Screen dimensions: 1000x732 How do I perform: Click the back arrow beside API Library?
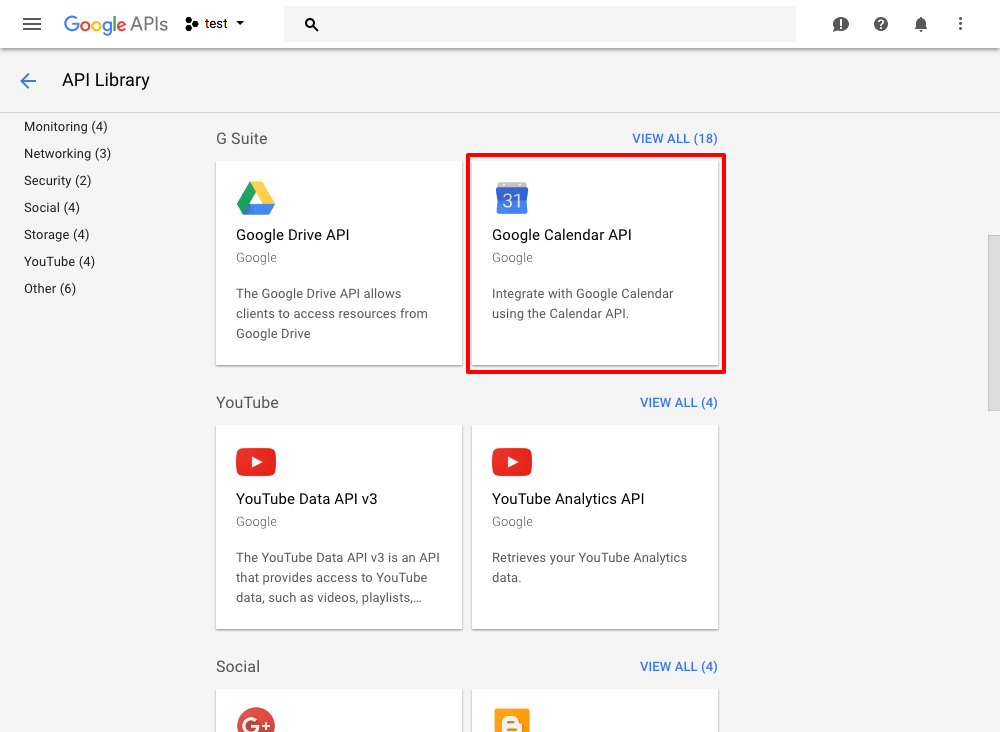click(28, 81)
